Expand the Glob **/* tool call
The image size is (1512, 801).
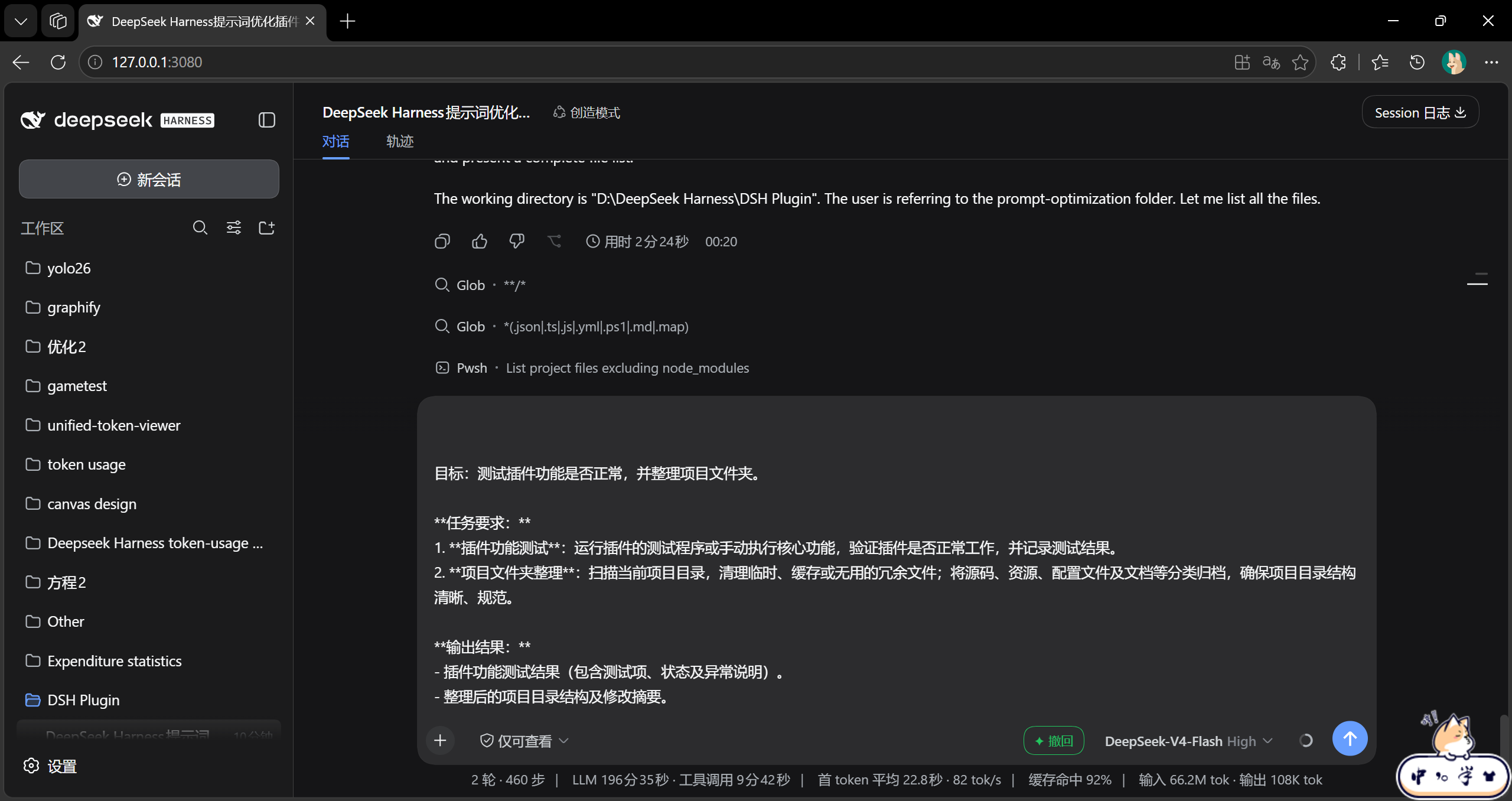[480, 285]
